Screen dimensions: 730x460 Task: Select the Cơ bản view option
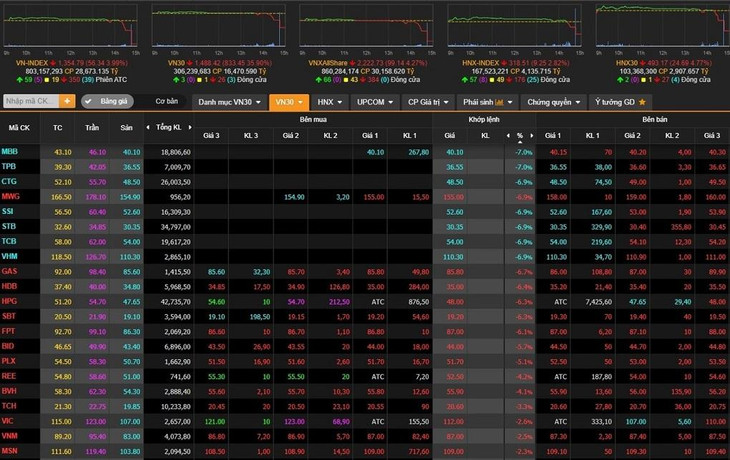click(166, 101)
